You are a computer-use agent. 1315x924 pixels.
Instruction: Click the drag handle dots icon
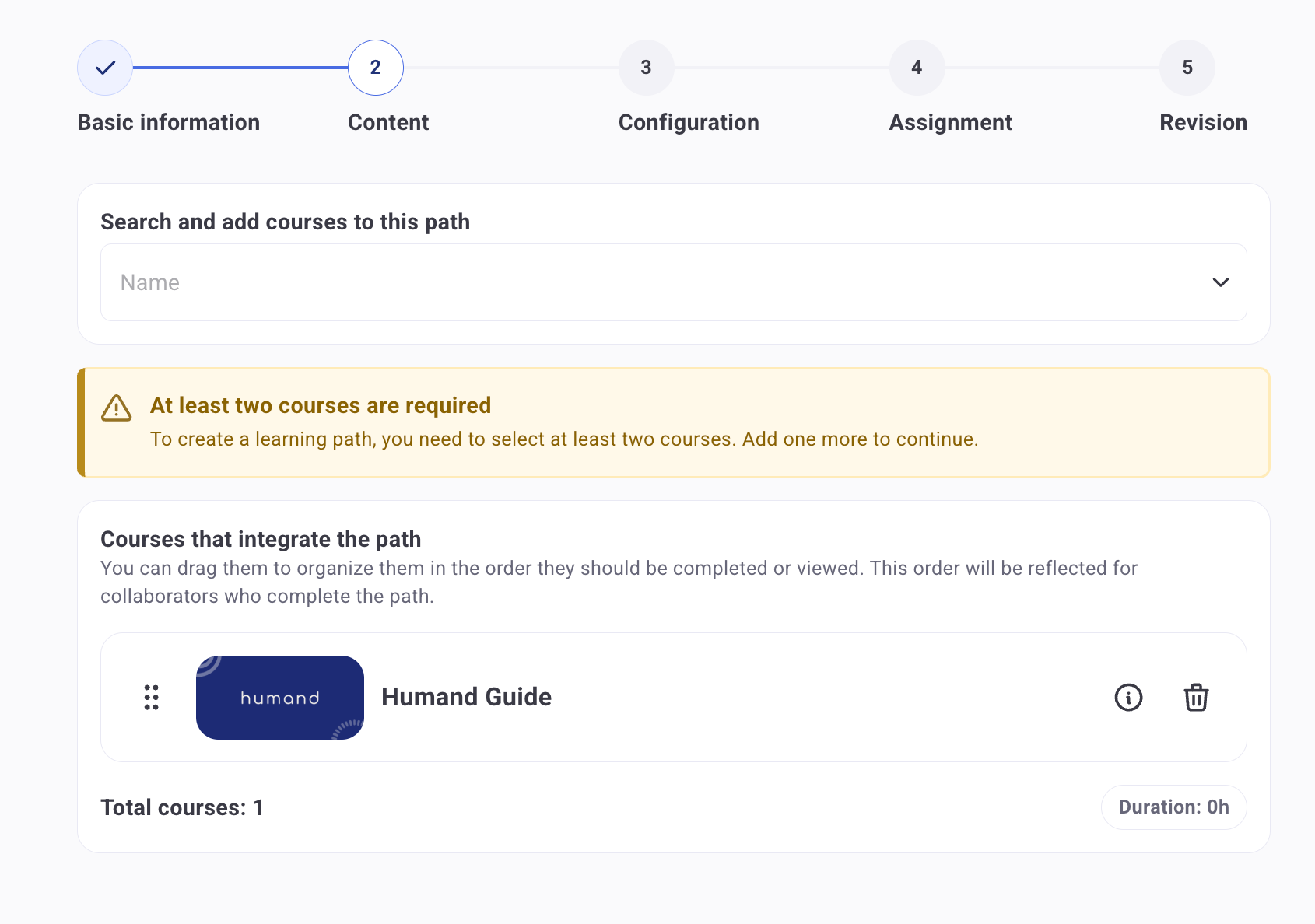pyautogui.click(x=152, y=698)
